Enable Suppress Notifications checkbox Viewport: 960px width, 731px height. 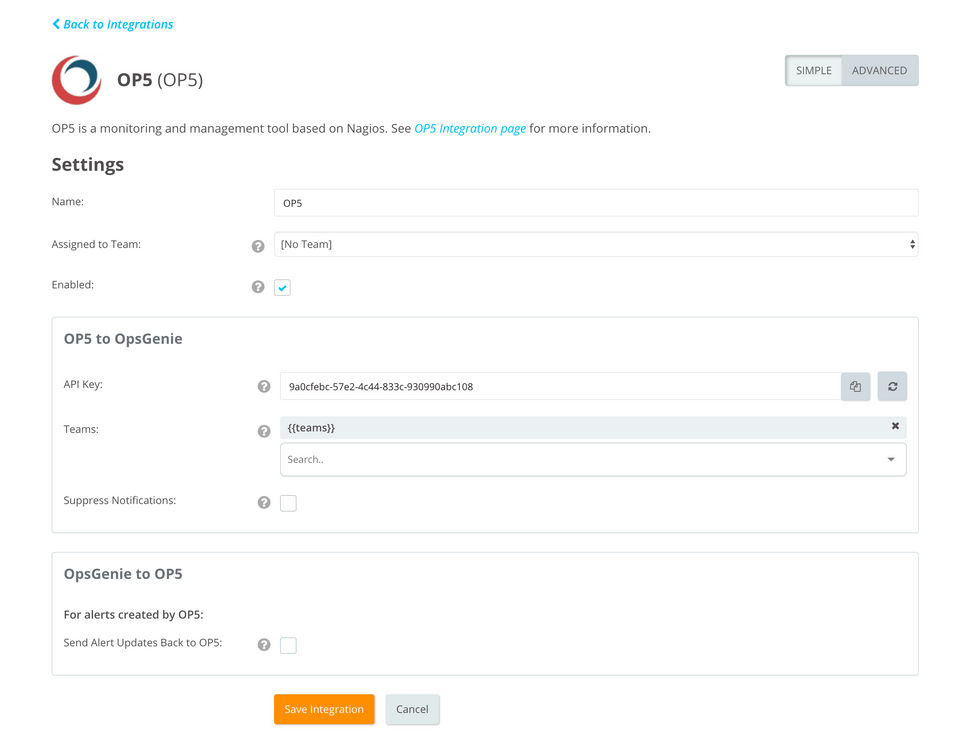(288, 503)
